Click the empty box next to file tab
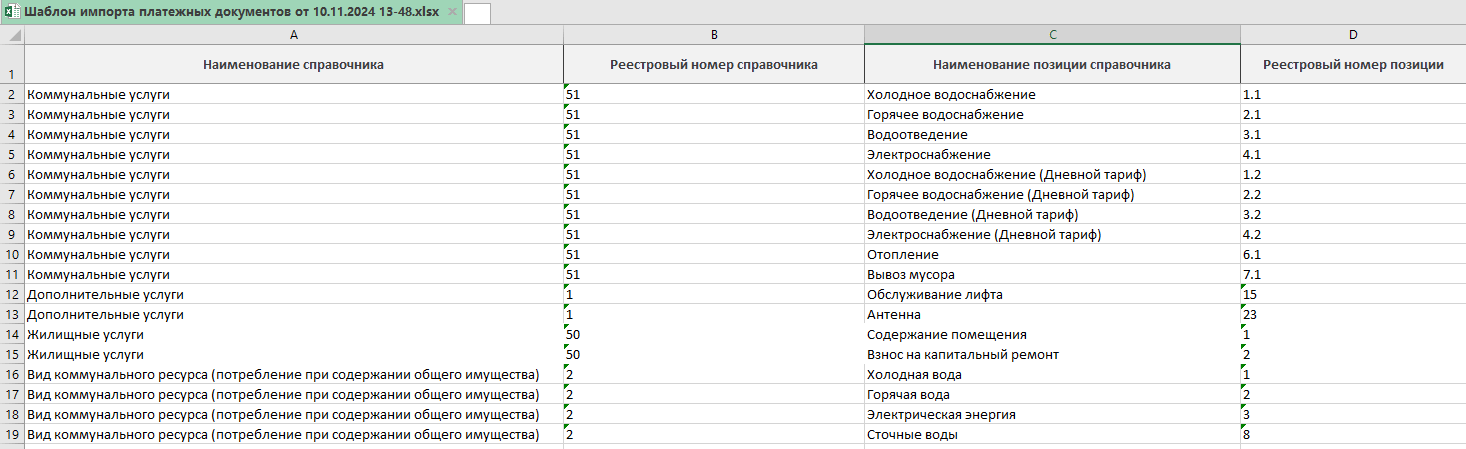The width and height of the screenshot is (1466, 449). coord(477,13)
